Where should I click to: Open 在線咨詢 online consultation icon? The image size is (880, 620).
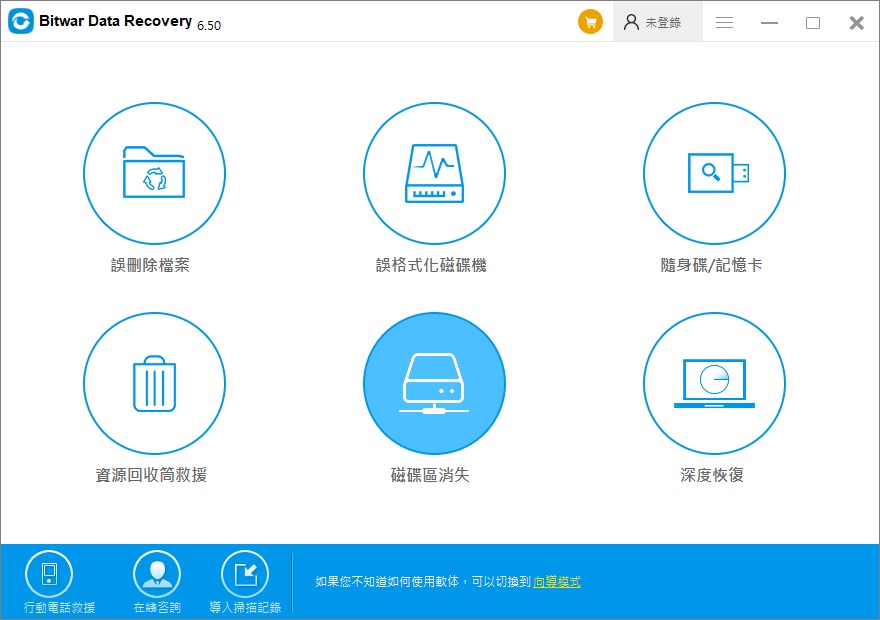click(x=157, y=574)
